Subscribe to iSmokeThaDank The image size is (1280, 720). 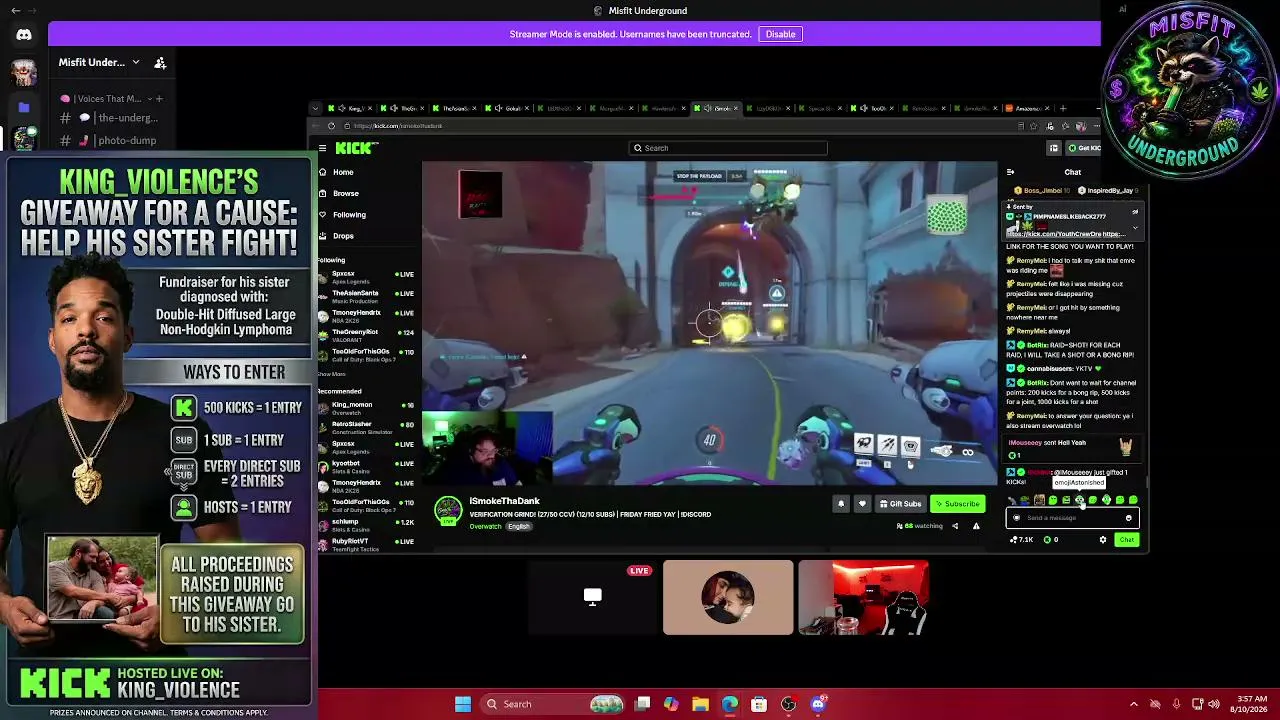point(958,504)
